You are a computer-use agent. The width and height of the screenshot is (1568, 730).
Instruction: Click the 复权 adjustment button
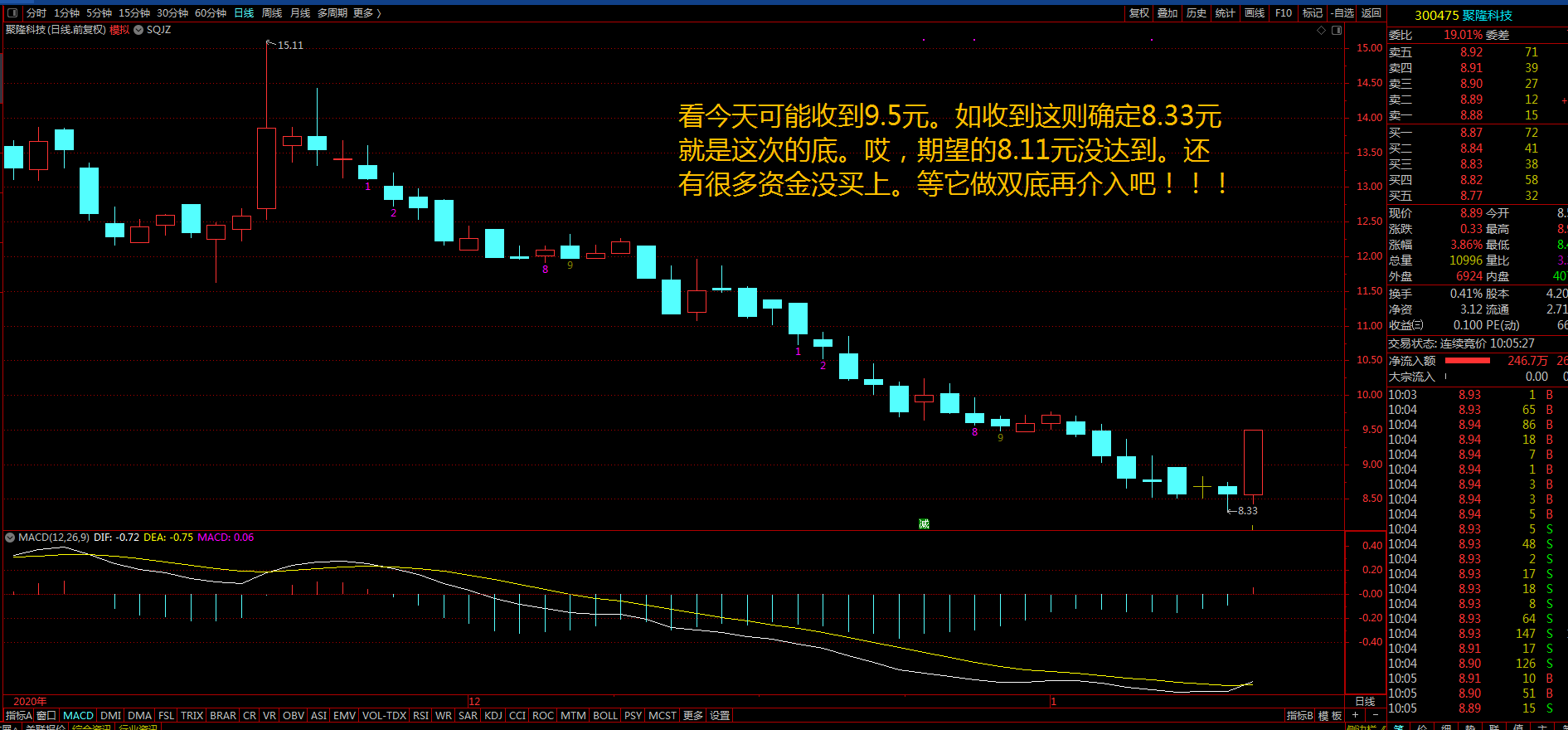pyautogui.click(x=1139, y=13)
